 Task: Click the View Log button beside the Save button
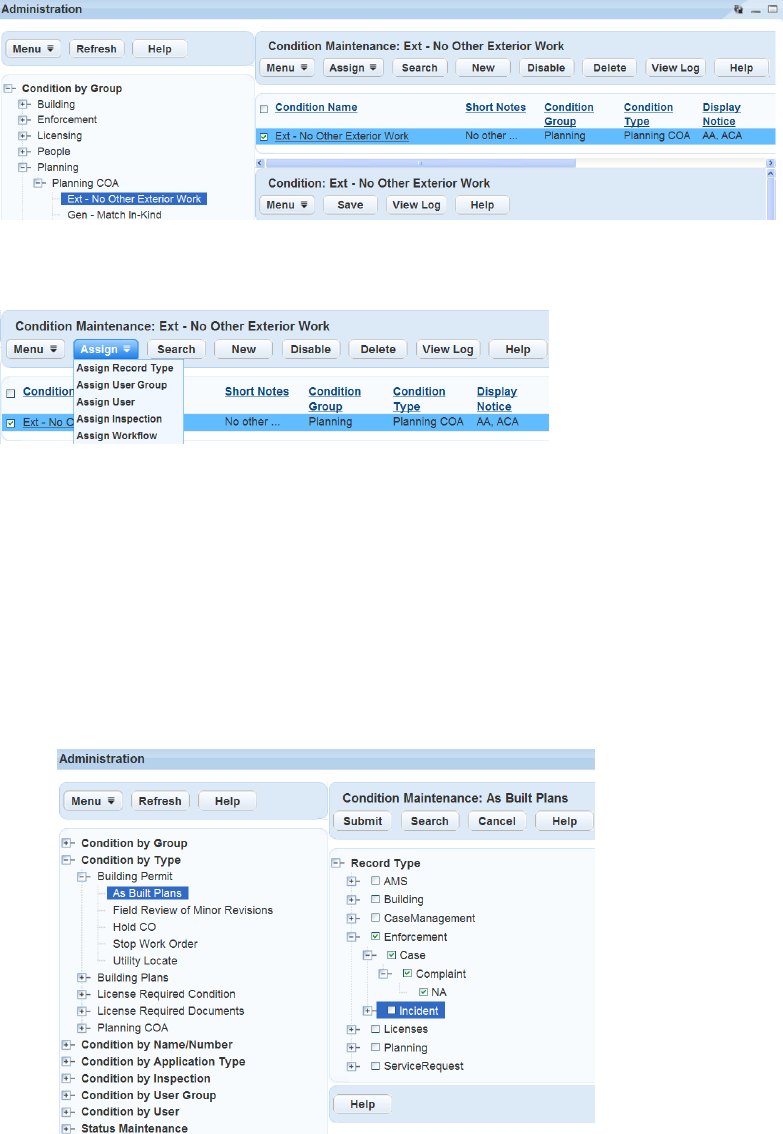(416, 205)
